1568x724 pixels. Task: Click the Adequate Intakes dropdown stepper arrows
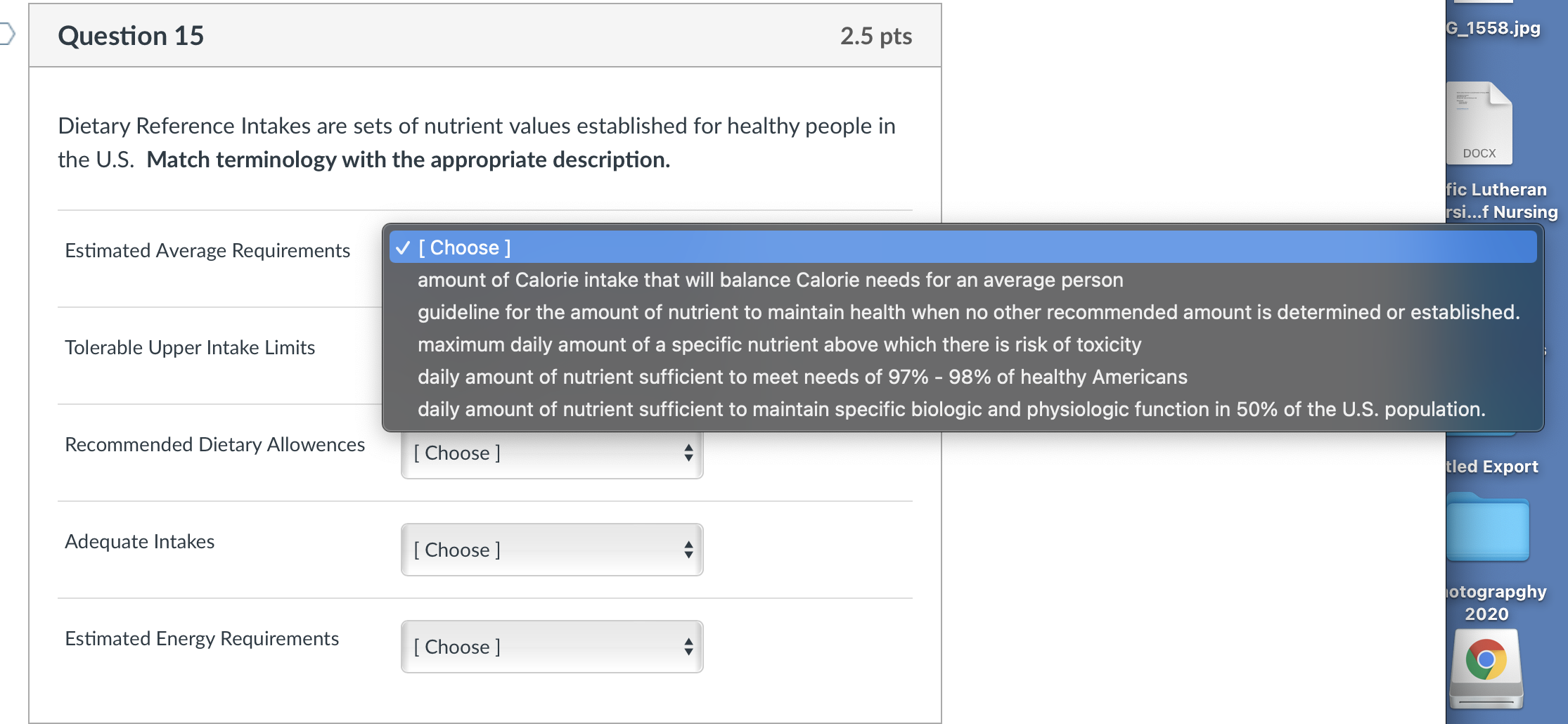coord(688,550)
